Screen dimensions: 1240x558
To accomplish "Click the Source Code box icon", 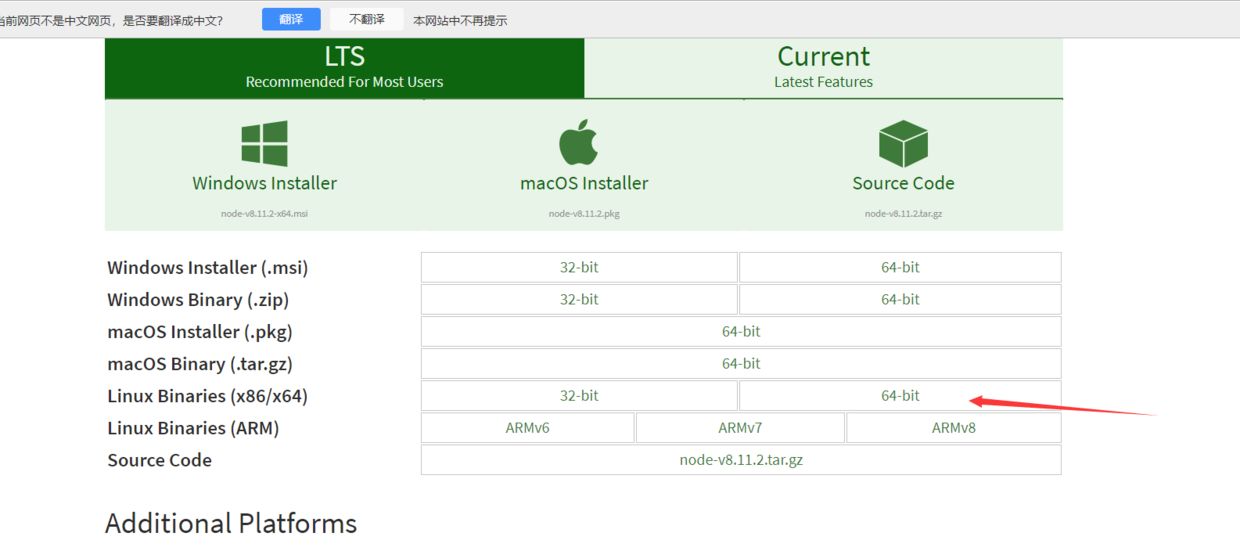I will (x=903, y=143).
